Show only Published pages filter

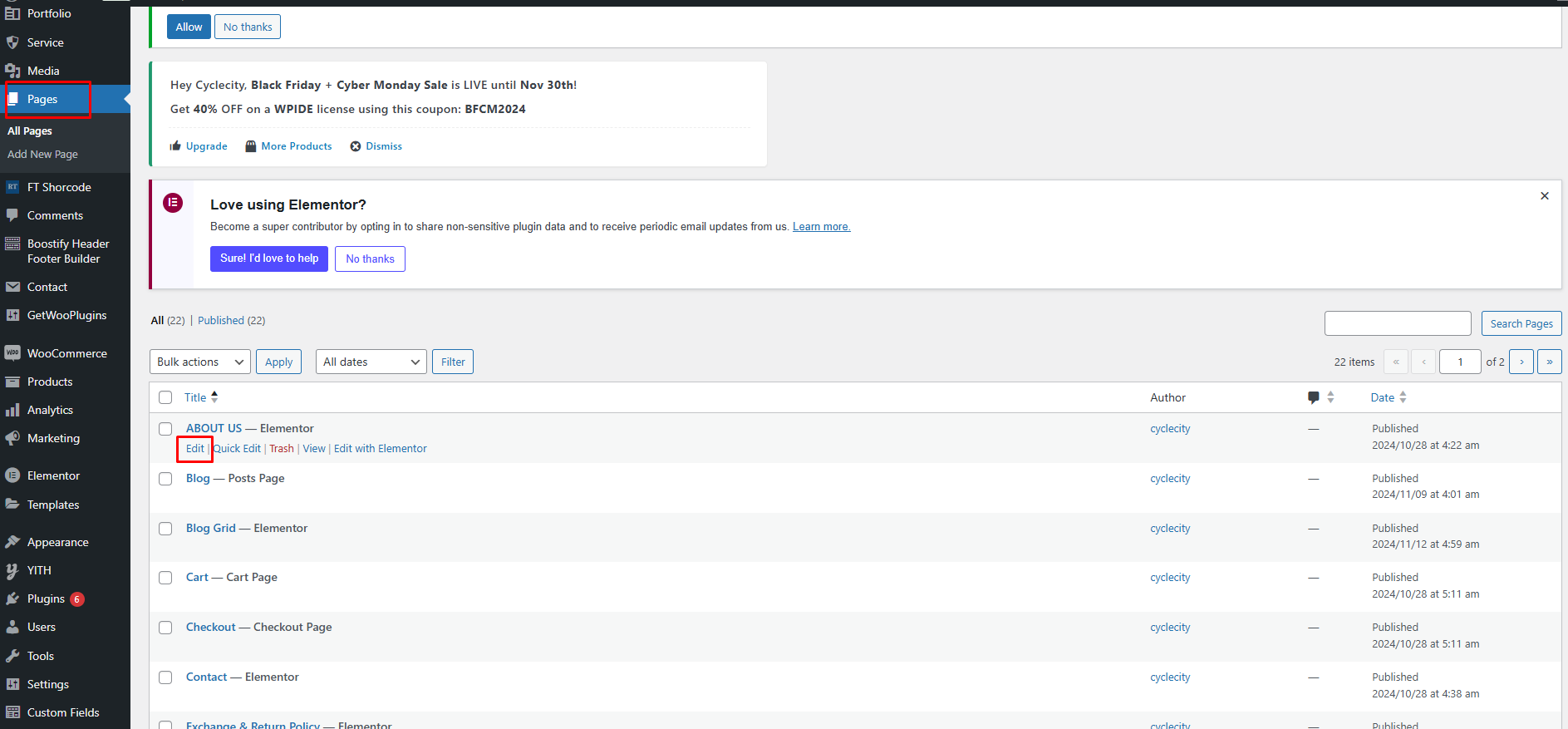[231, 320]
